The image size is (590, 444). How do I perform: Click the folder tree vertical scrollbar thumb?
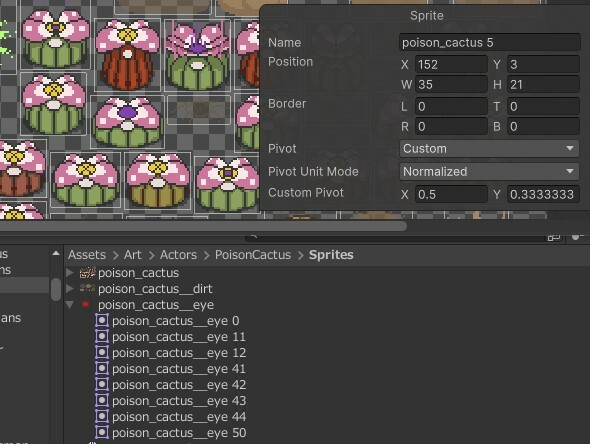click(x=56, y=289)
